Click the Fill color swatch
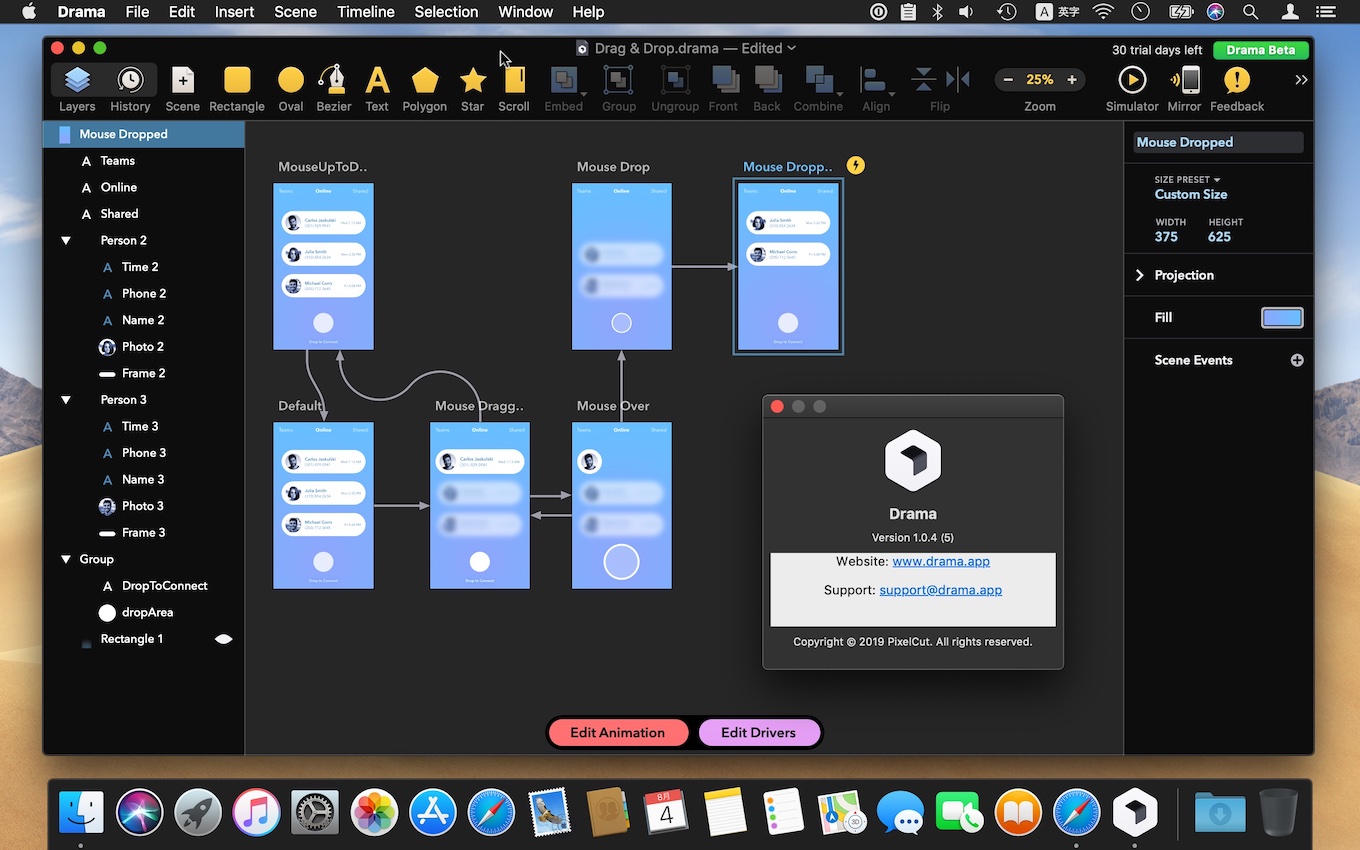 (1281, 318)
